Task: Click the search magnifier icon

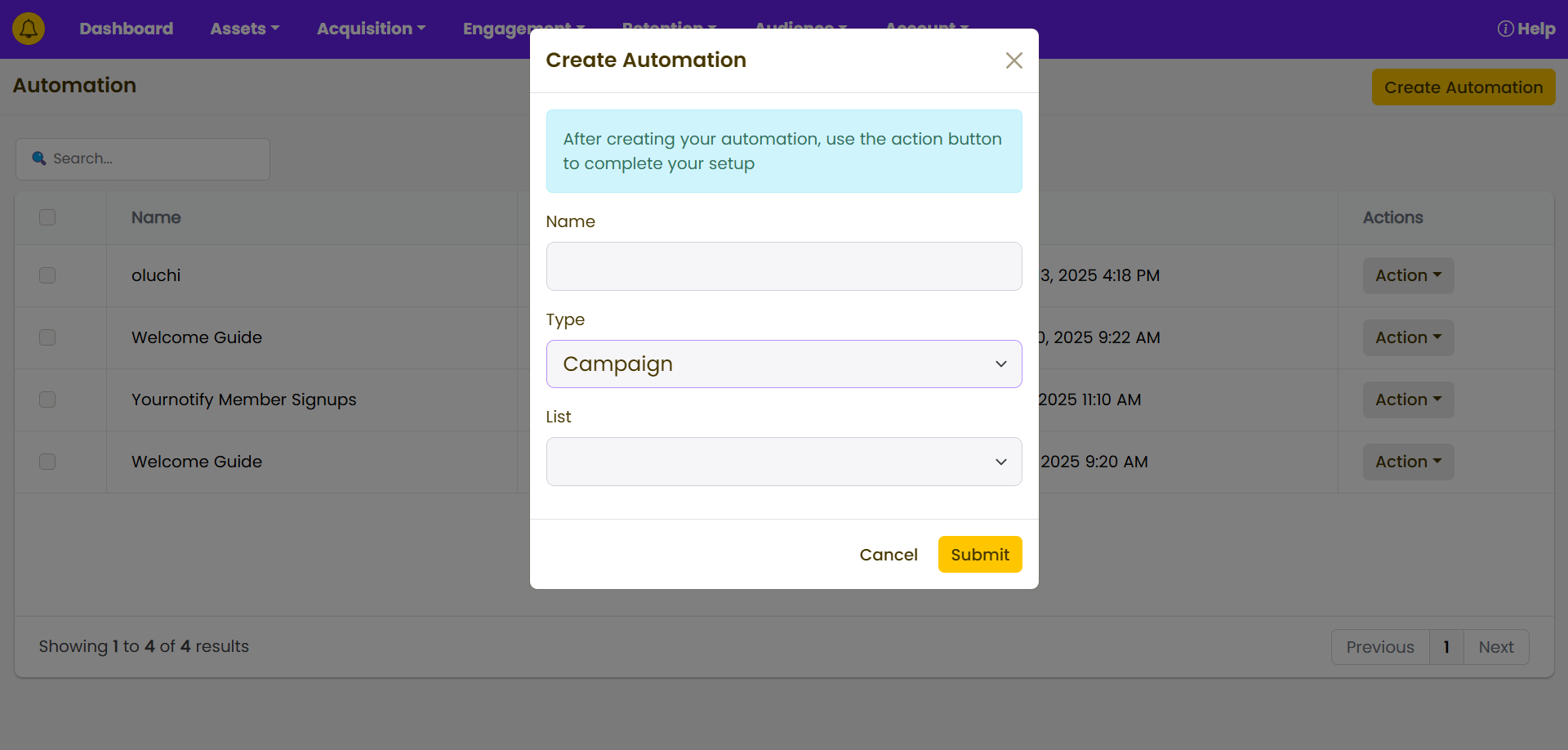Action: pos(38,158)
